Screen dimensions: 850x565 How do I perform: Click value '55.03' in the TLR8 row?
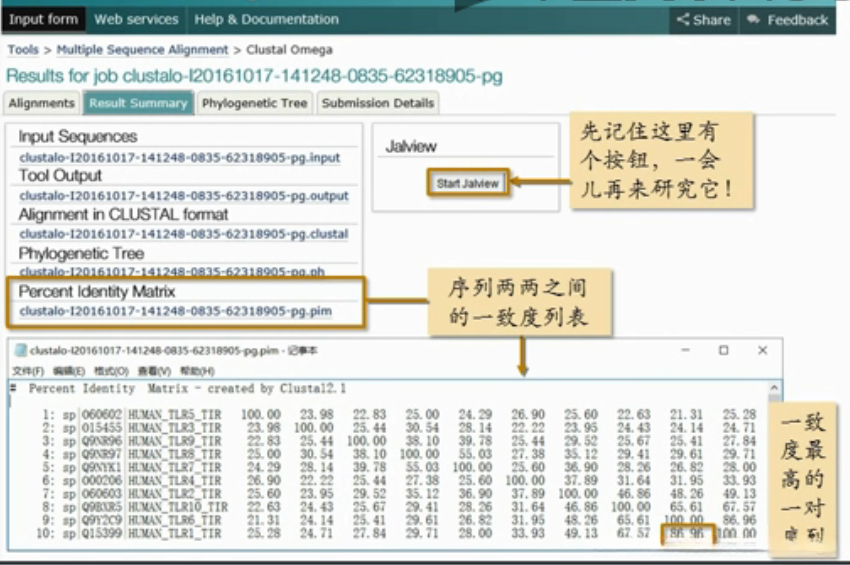pyautogui.click(x=475, y=454)
